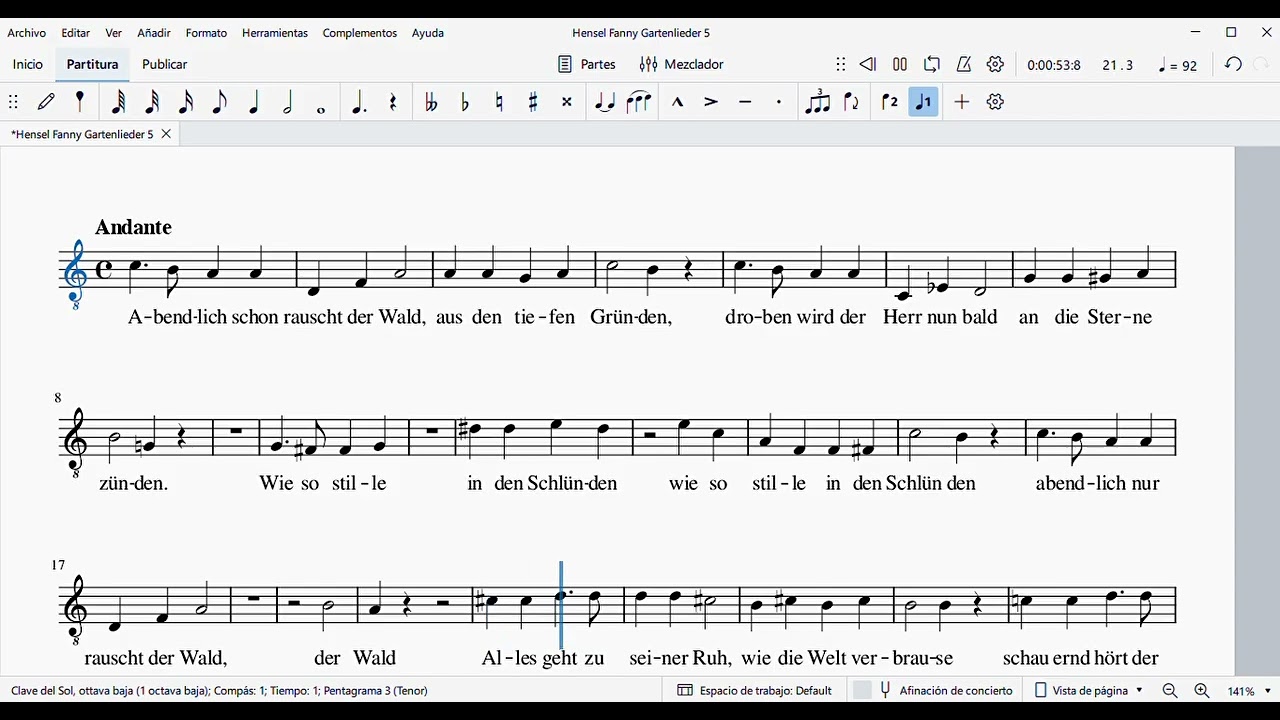The height and width of the screenshot is (720, 1280).
Task: Zoom in using the plus magnifier
Action: point(1202,691)
